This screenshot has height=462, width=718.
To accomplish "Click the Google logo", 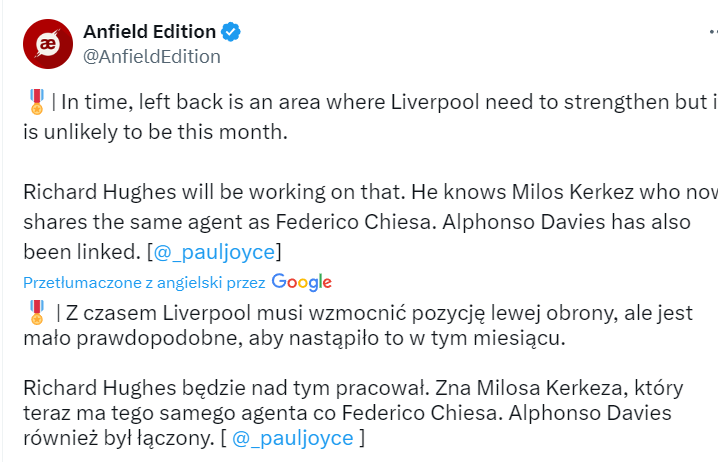I will pyautogui.click(x=301, y=282).
